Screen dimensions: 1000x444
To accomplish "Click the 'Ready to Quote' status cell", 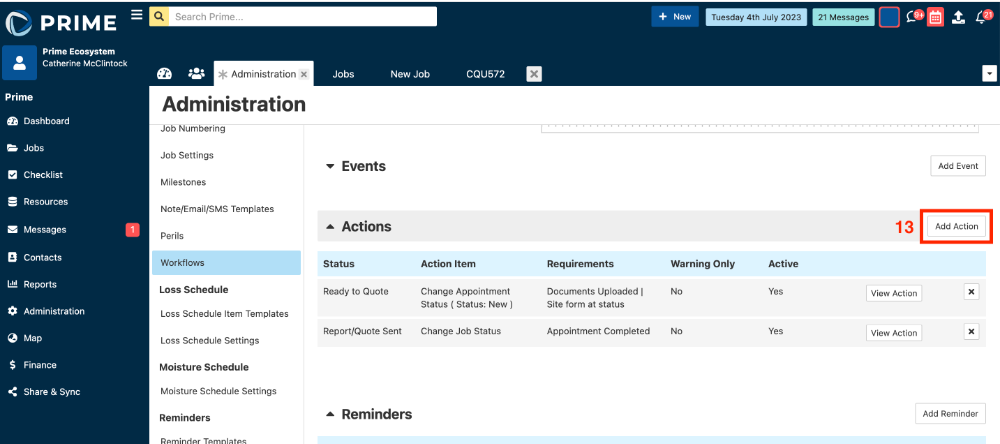I will [x=355, y=292].
